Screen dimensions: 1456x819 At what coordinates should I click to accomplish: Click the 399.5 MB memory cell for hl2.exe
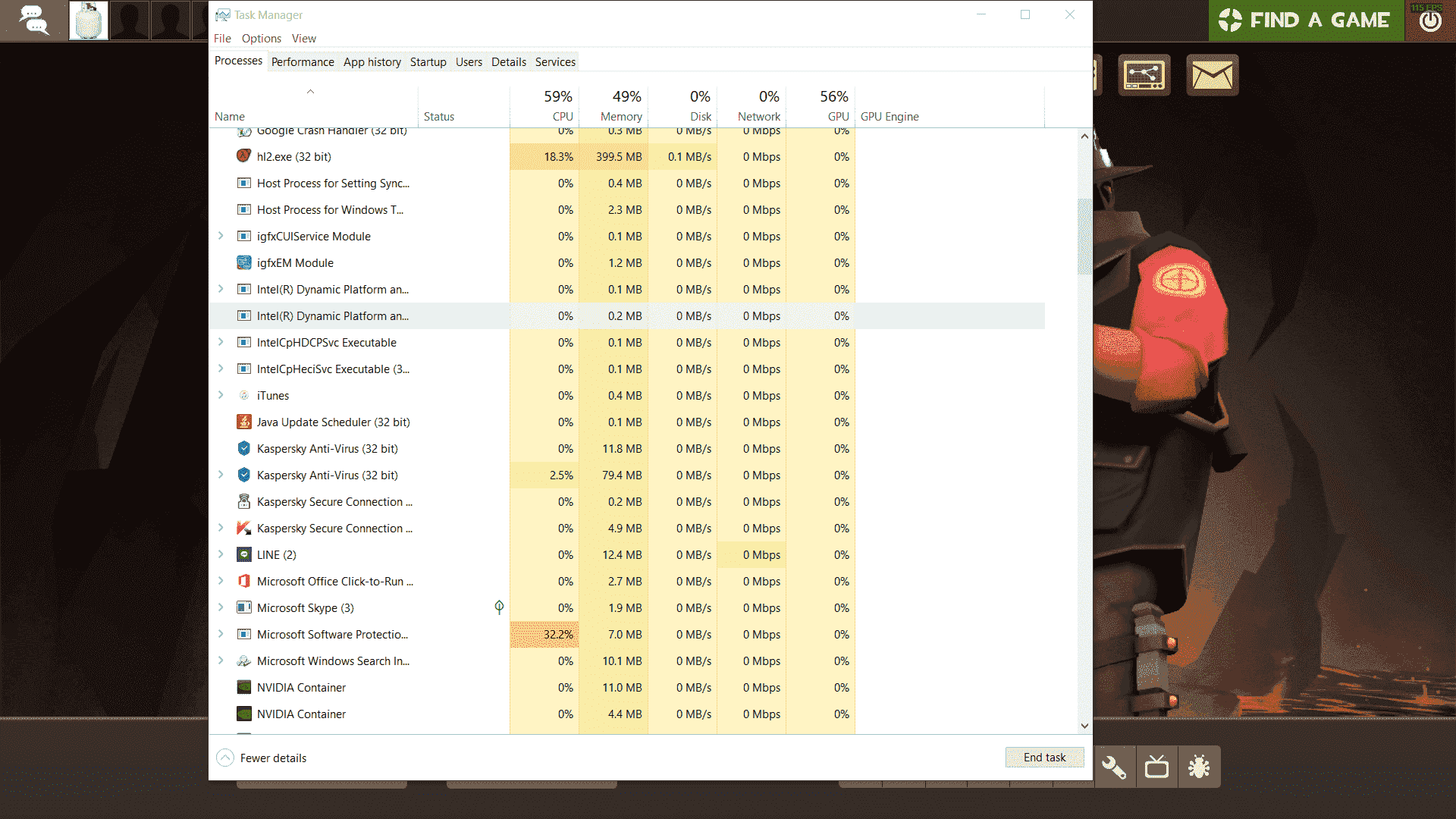tap(613, 156)
